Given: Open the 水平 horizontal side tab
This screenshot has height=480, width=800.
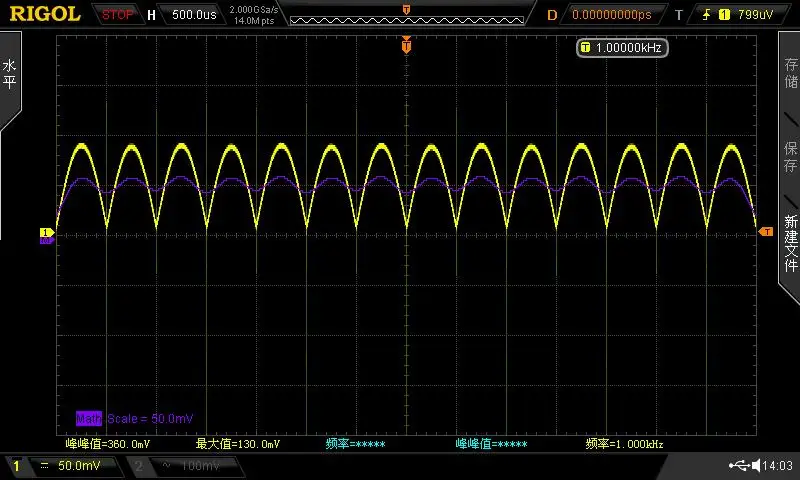Looking at the screenshot, I should pos(10,74).
